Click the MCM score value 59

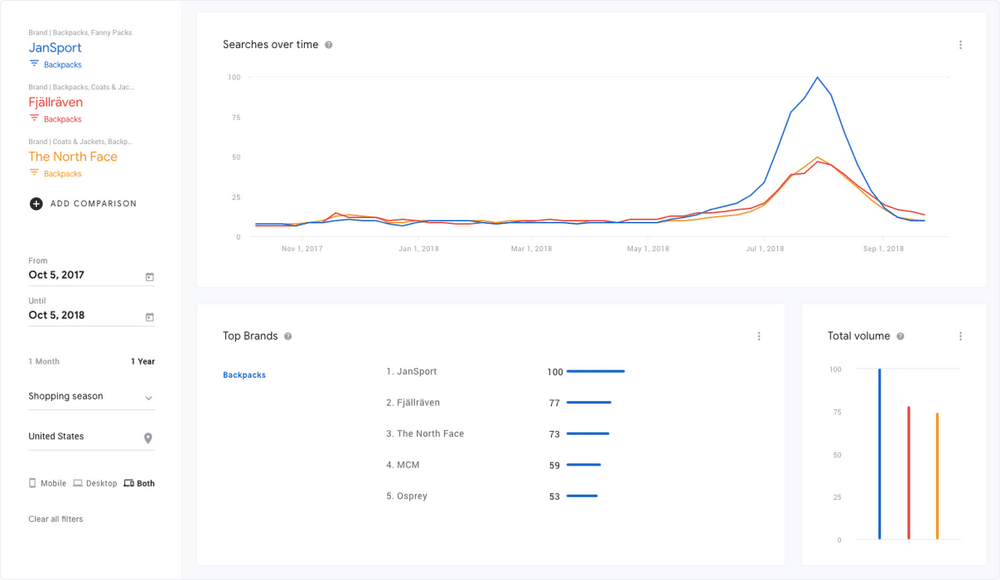554,466
